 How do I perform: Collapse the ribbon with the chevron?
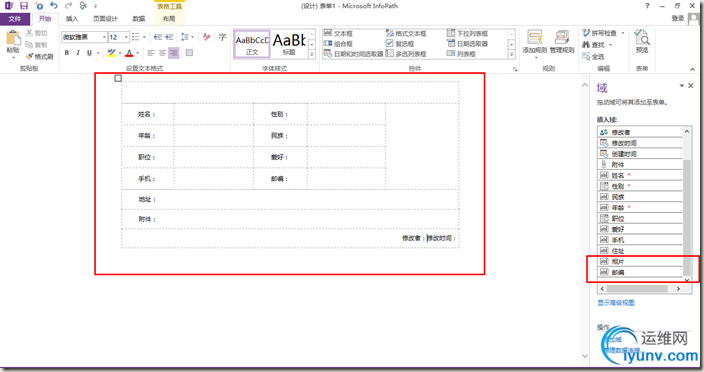(692, 69)
